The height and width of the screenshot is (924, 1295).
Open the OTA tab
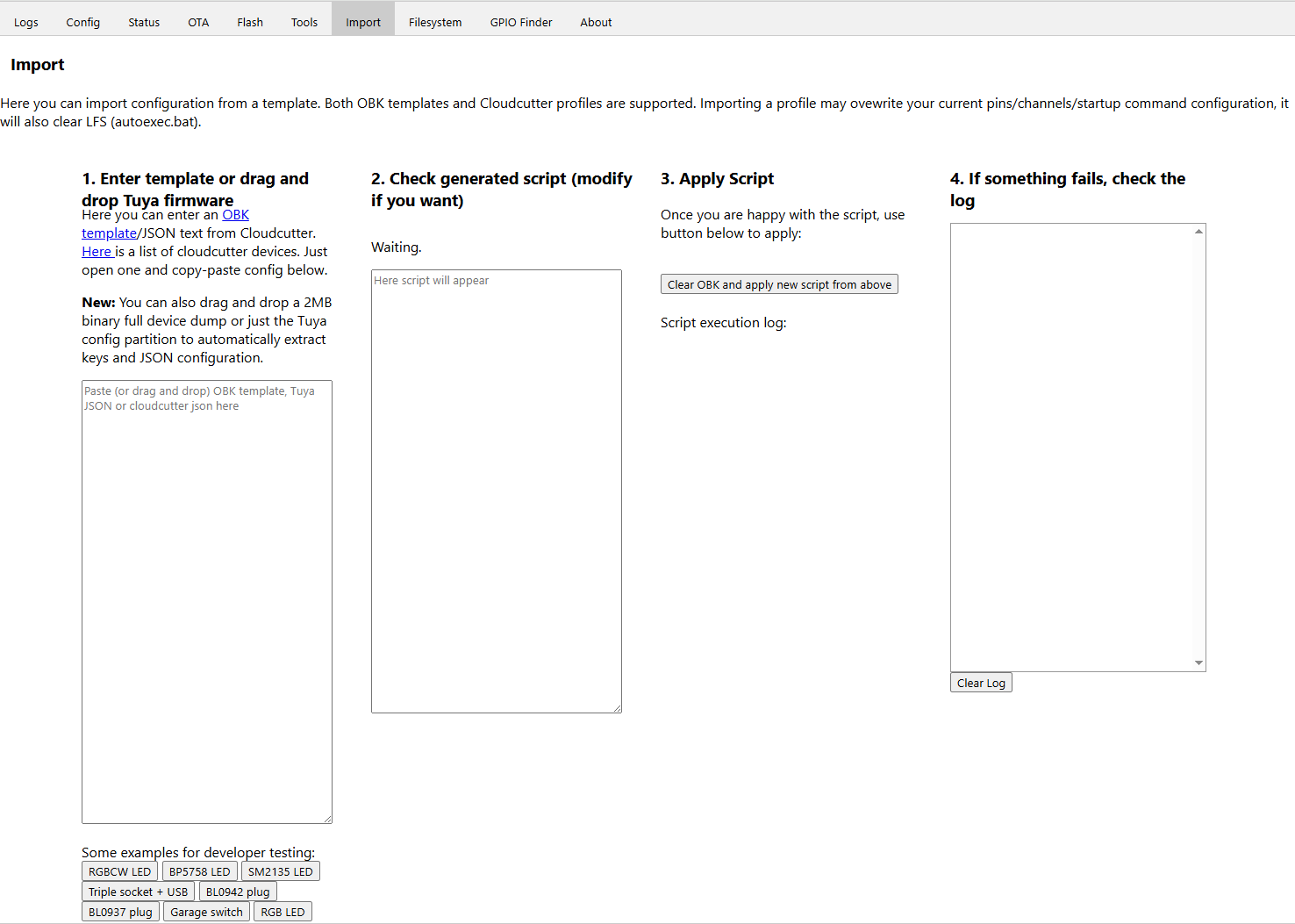coord(198,22)
